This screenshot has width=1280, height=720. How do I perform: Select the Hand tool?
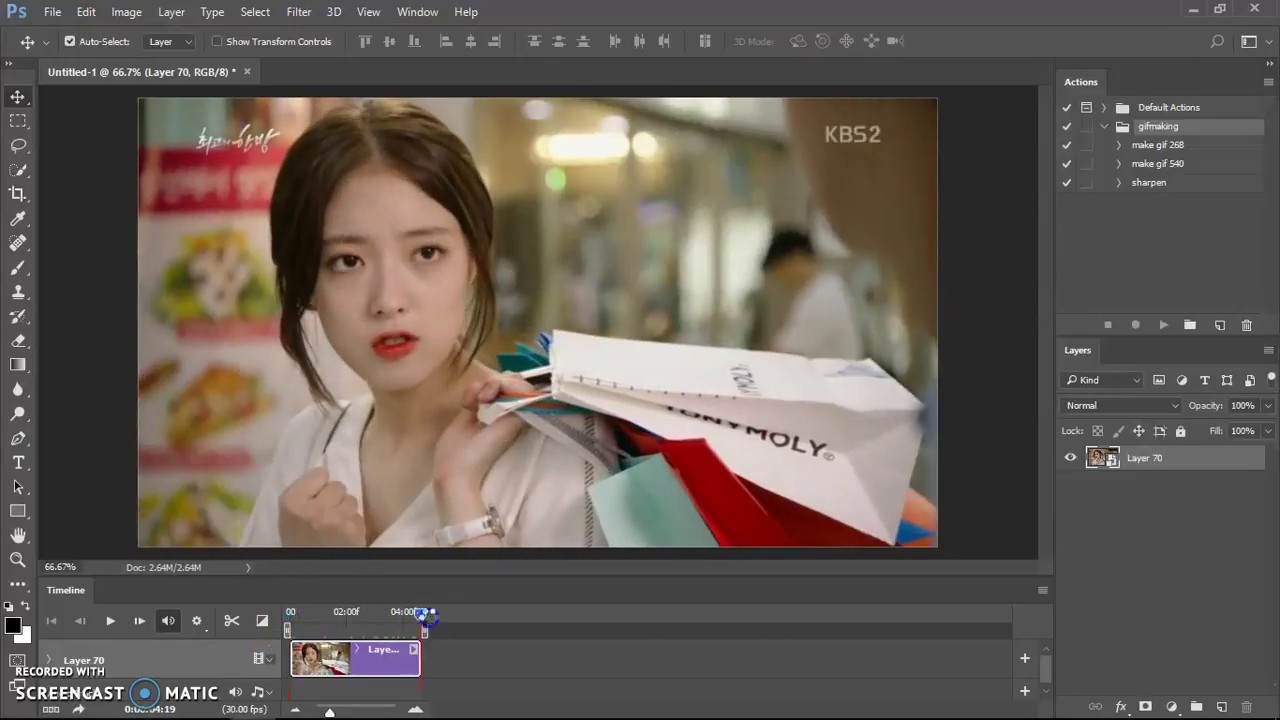pos(18,536)
